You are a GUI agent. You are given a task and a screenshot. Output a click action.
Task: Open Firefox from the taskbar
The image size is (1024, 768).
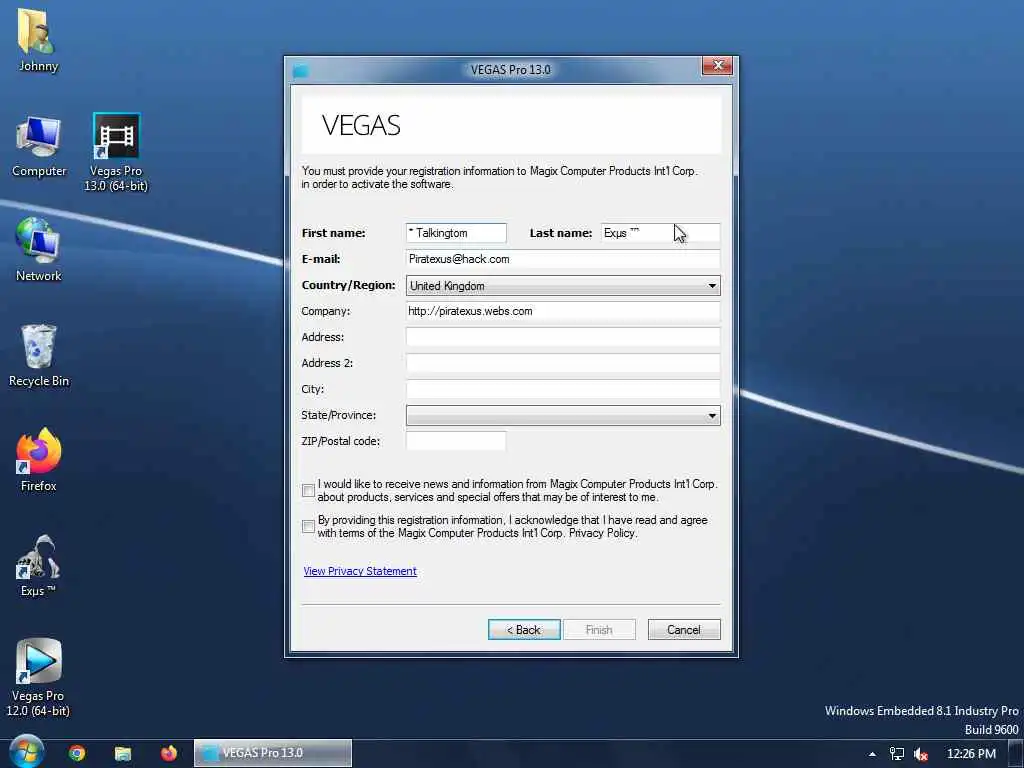168,753
